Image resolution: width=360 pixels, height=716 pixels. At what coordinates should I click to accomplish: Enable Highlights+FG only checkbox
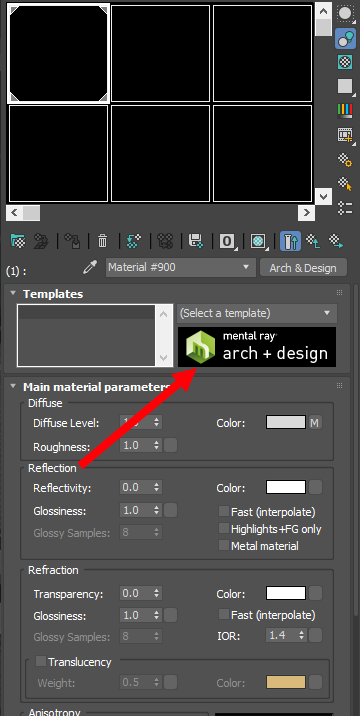pos(224,529)
